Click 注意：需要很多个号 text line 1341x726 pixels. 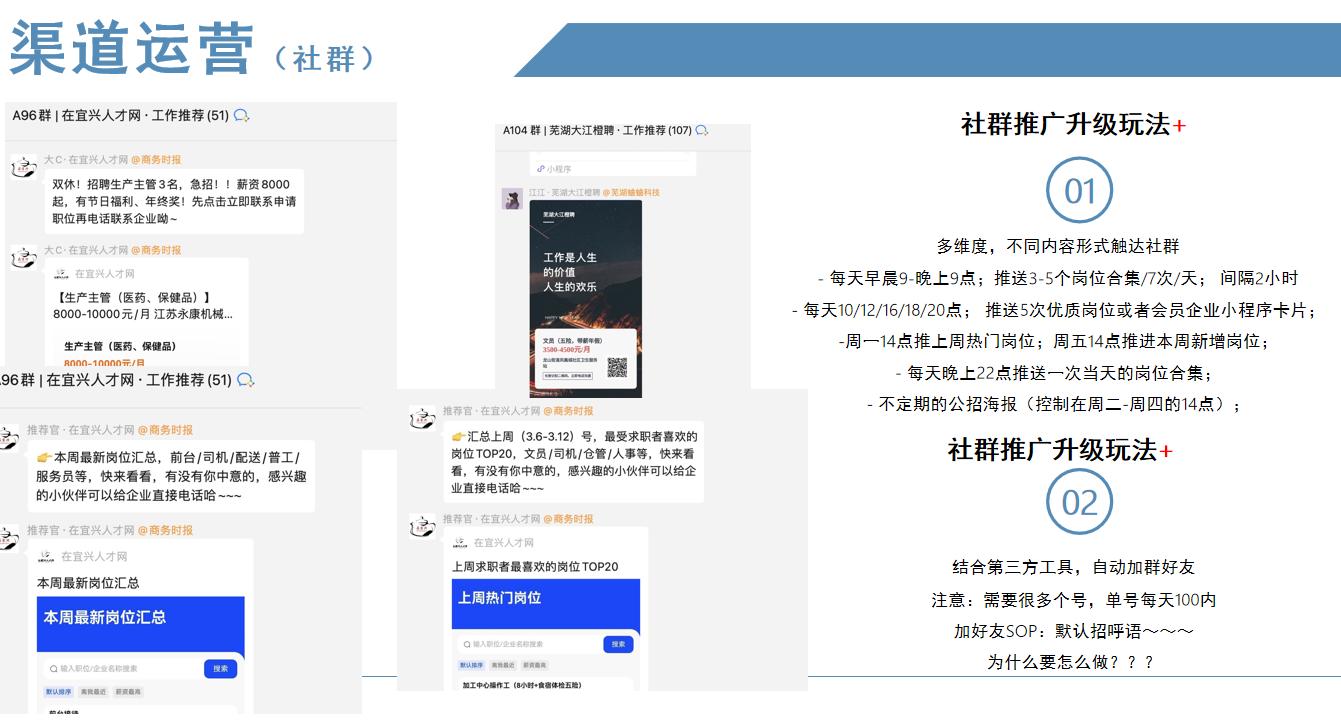point(1074,600)
